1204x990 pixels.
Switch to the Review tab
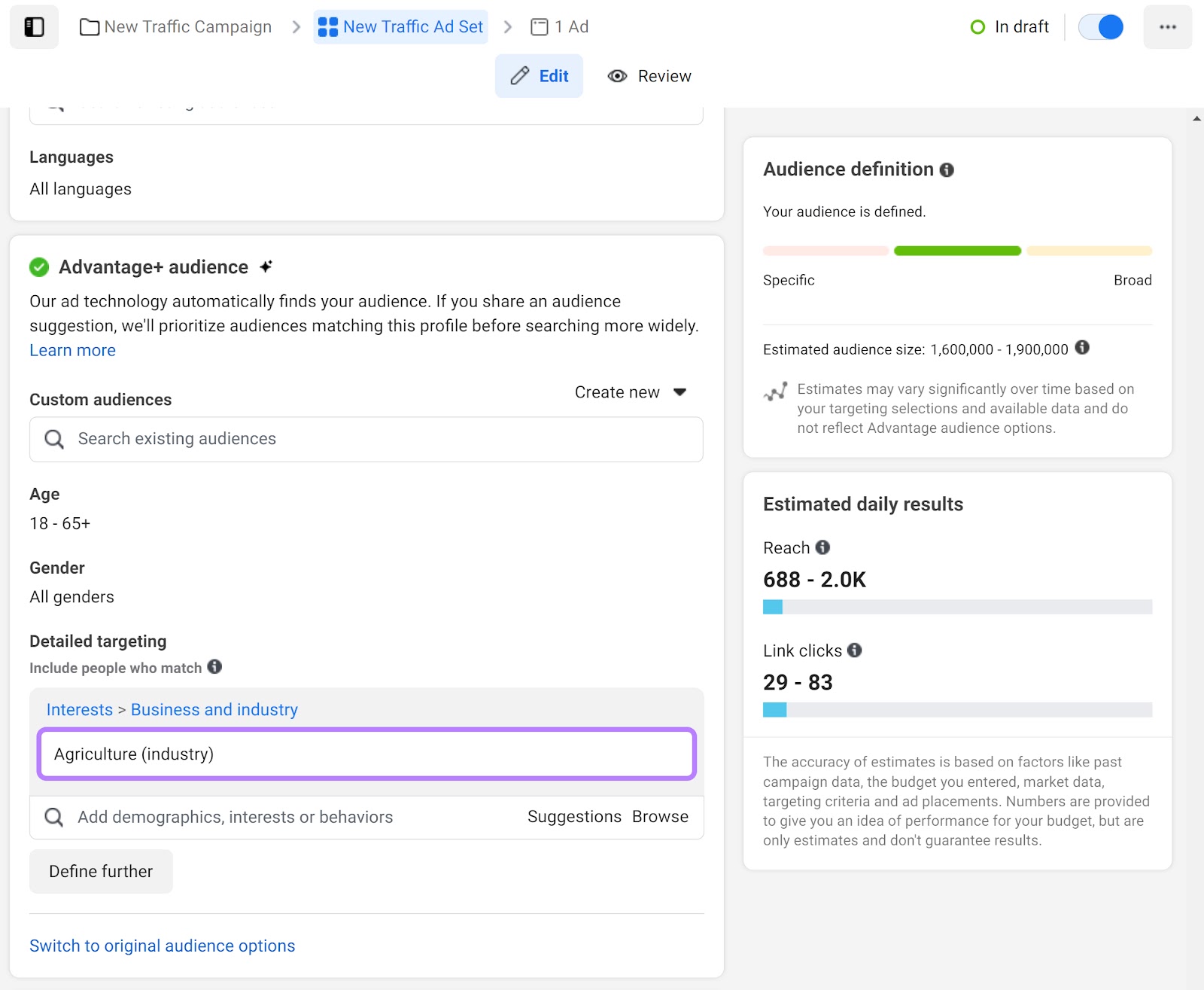click(649, 75)
